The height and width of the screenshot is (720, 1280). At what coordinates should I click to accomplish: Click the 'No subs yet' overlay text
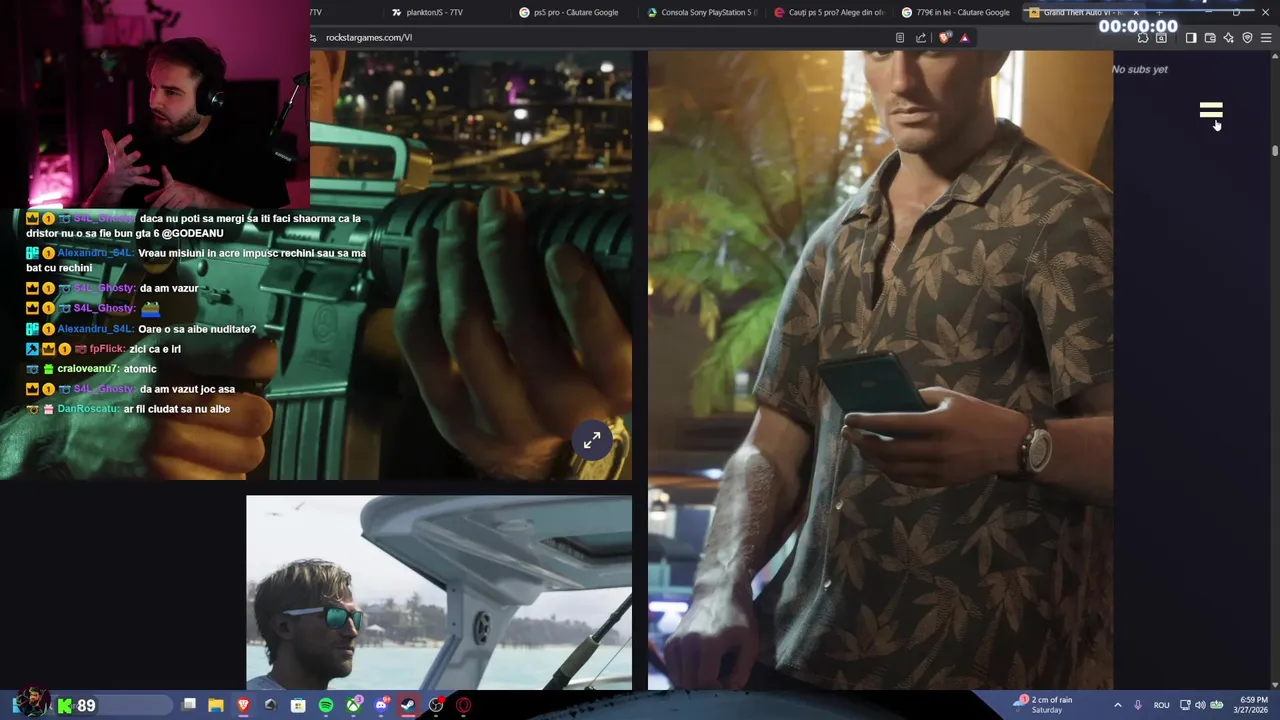coord(1140,69)
